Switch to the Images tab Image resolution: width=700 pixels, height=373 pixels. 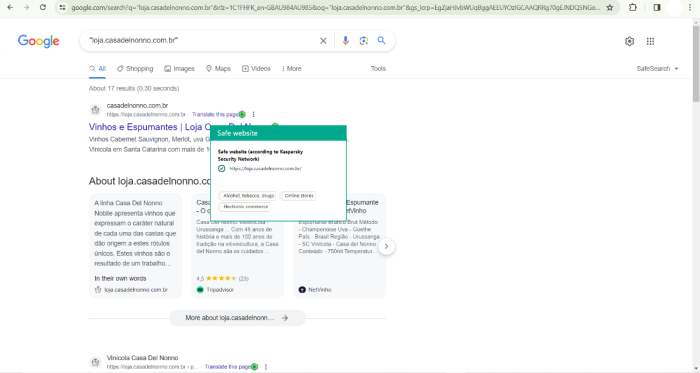[179, 69]
